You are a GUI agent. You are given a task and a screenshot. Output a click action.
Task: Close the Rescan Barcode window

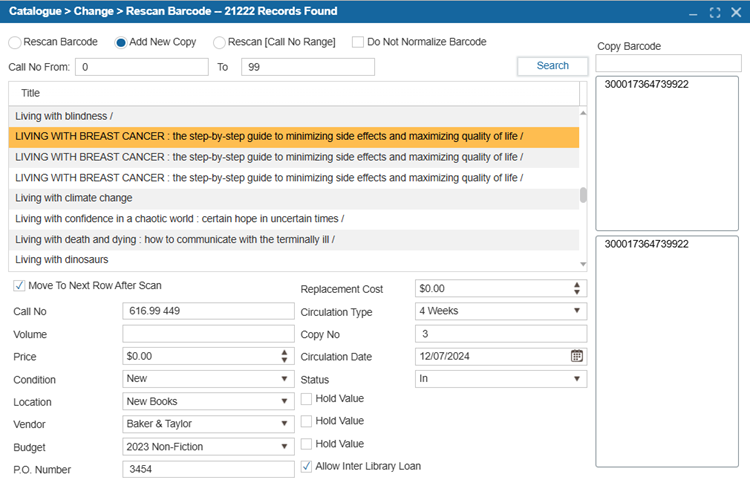pyautogui.click(x=736, y=12)
